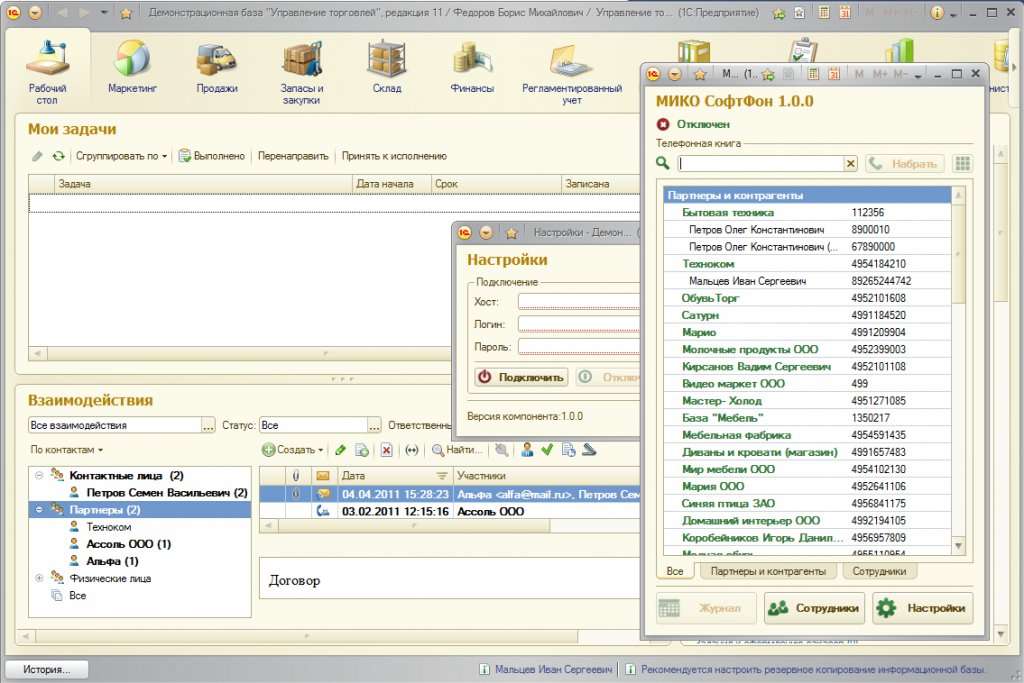The image size is (1024, 683).
Task: Select the Все tree item
Action: 77,596
